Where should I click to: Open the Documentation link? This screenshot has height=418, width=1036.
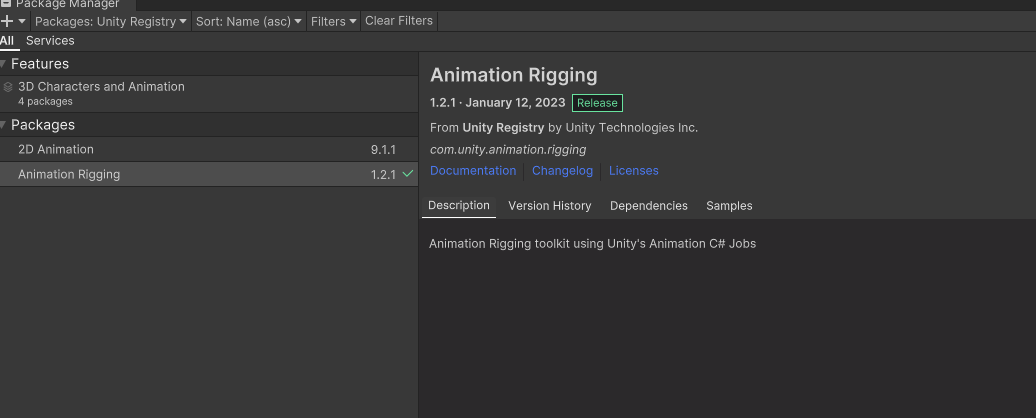click(x=473, y=171)
